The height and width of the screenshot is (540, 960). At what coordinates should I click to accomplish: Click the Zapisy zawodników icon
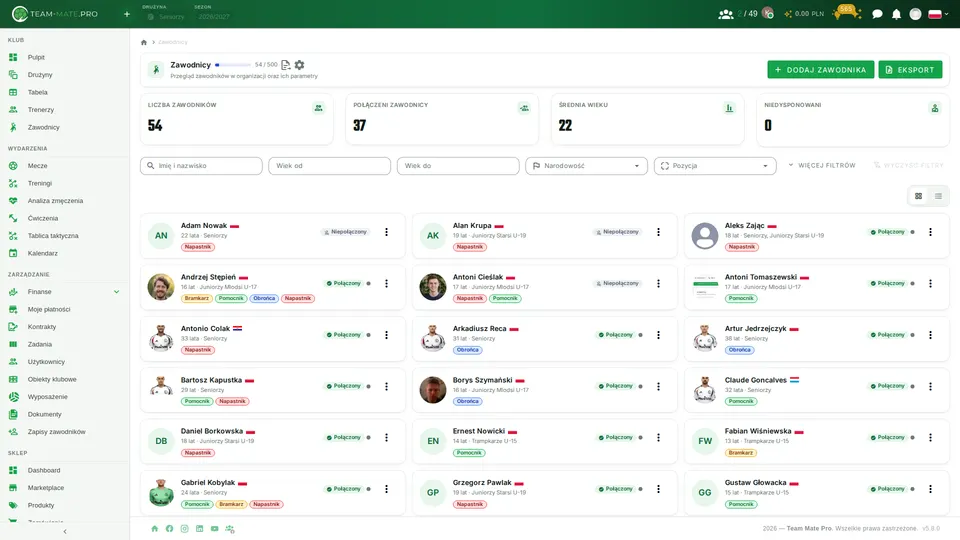(13, 432)
